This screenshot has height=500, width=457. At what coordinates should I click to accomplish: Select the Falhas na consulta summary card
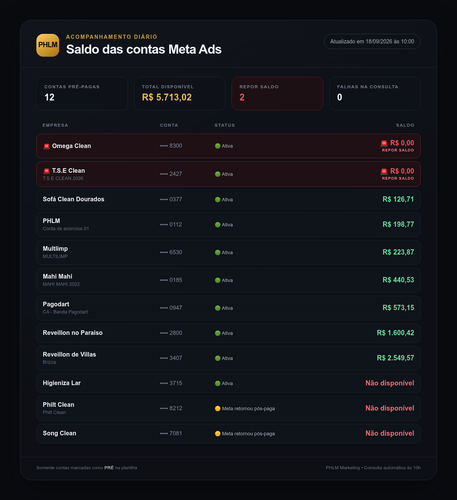pyautogui.click(x=375, y=94)
